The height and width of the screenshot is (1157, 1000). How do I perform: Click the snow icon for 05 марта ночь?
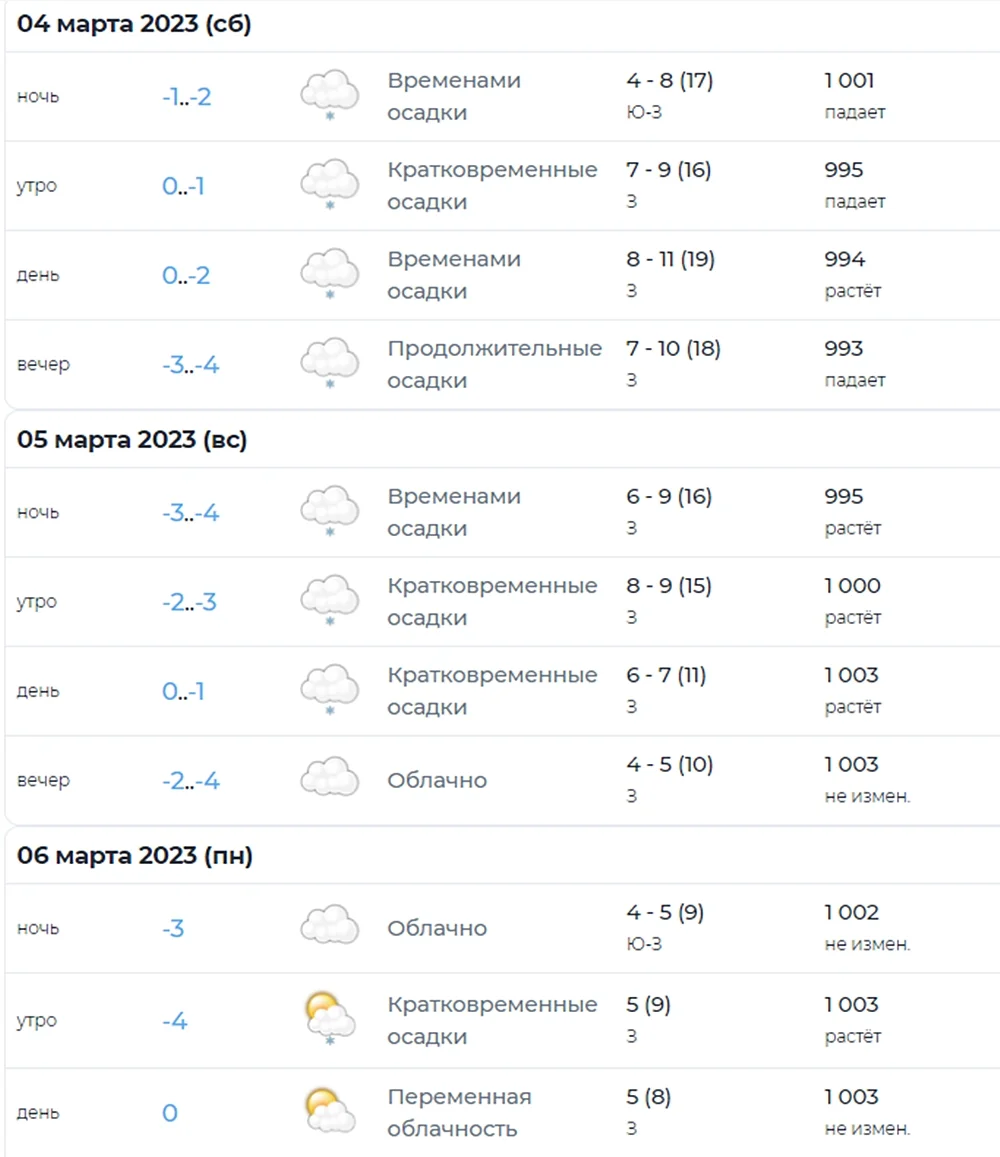[329, 511]
